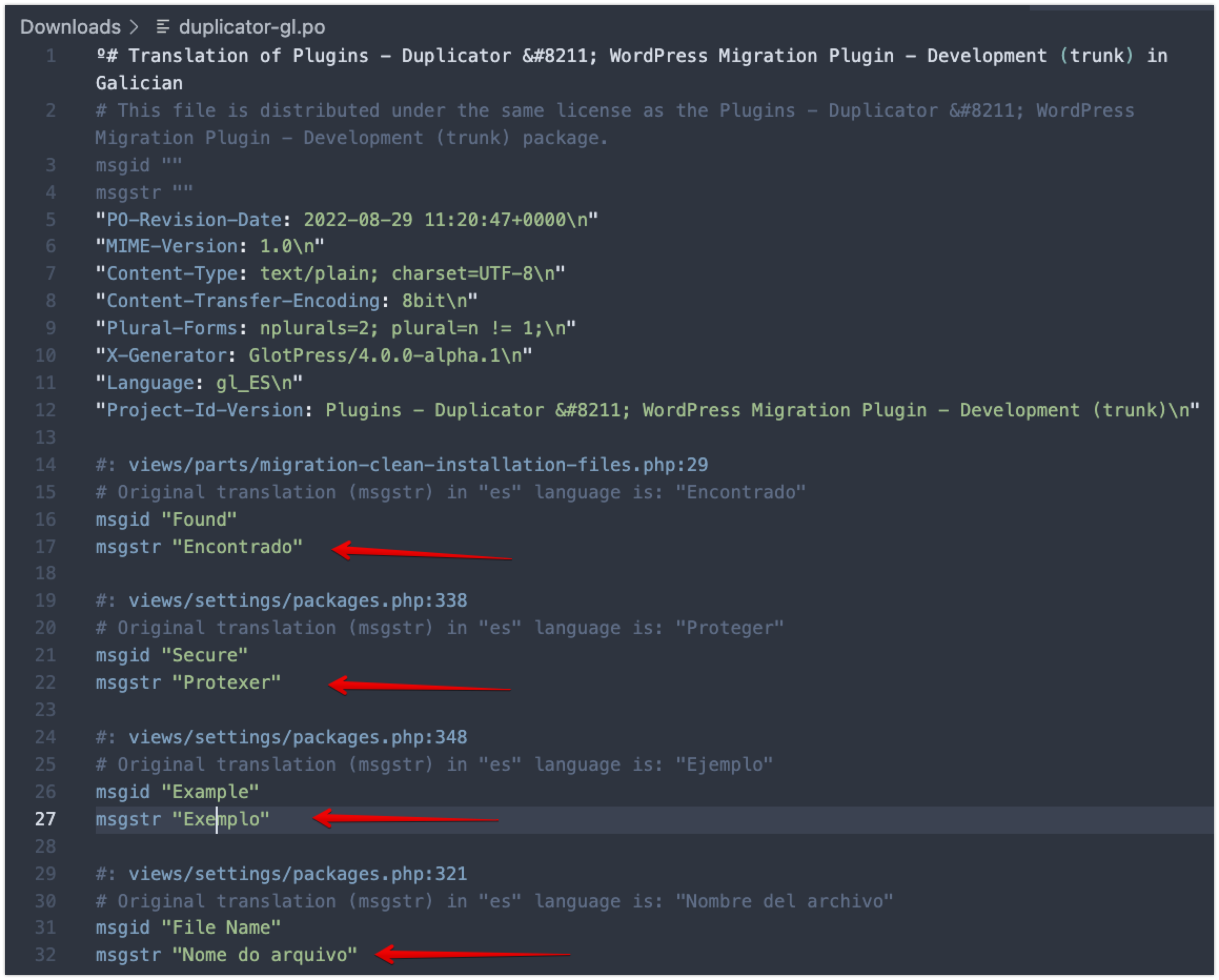Click the text msgstr "Protexer"
Image resolution: width=1219 pixels, height=980 pixels.
(188, 682)
